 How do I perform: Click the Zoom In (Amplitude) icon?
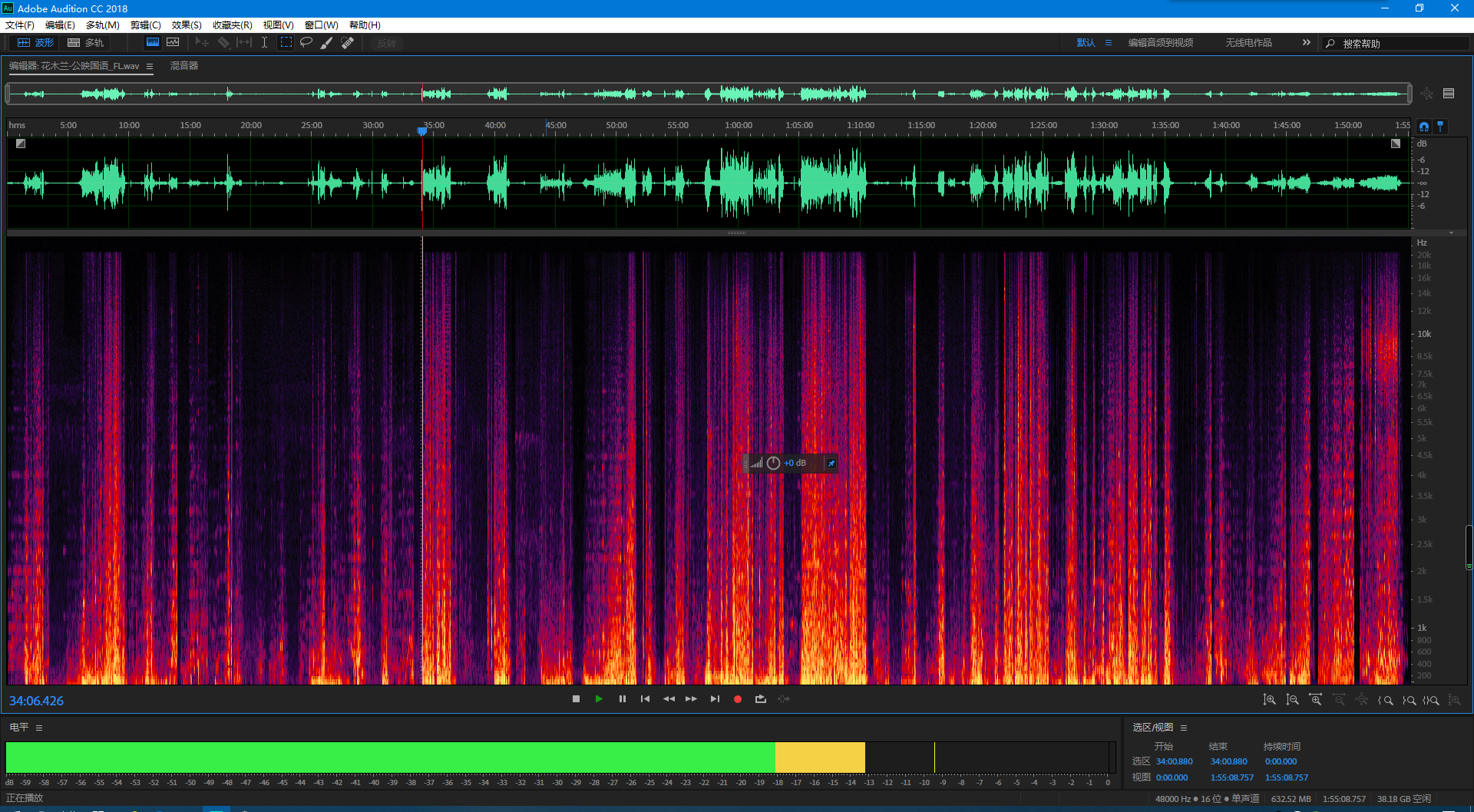tap(1270, 700)
